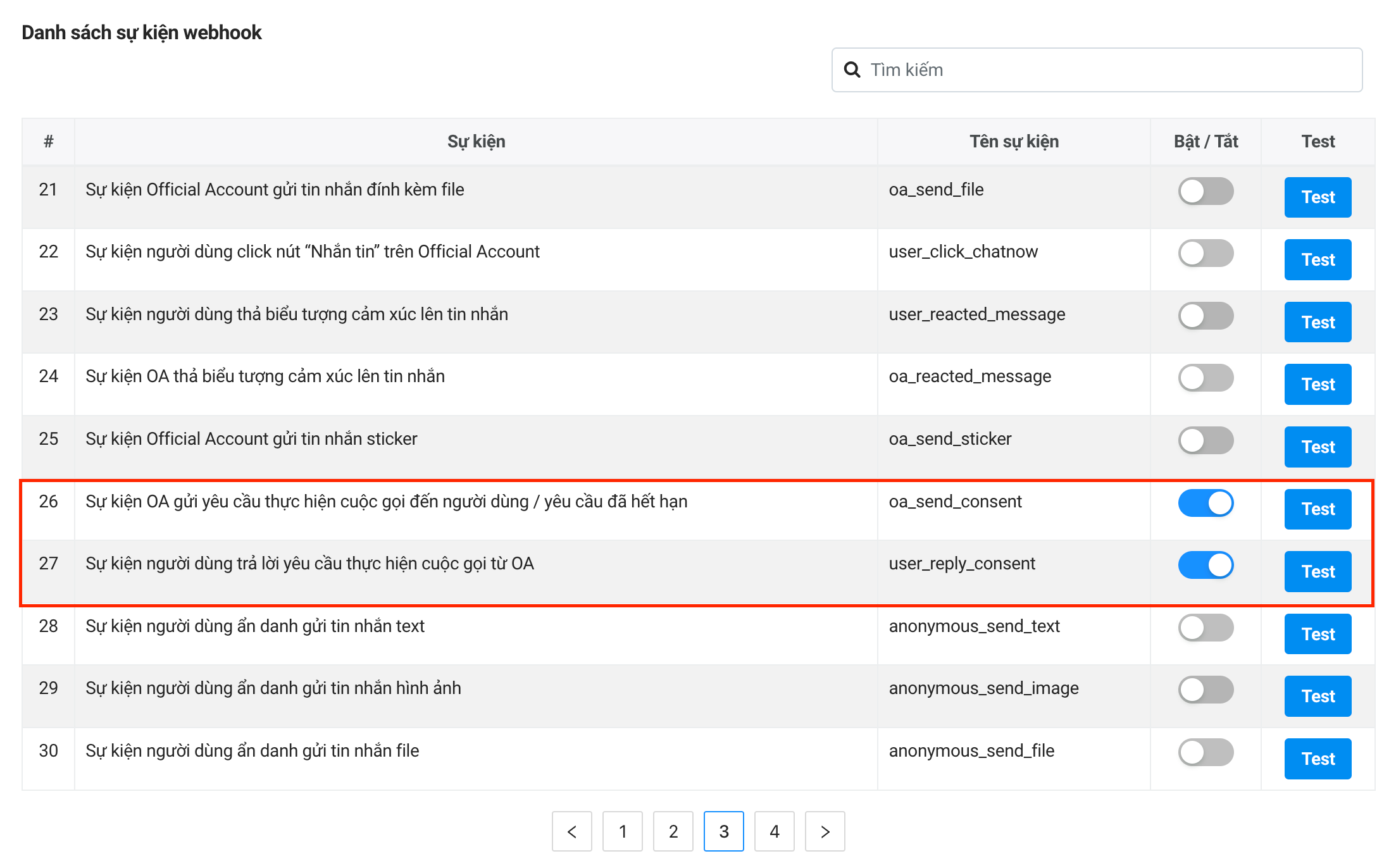Test the oa_send_consent webhook
The image size is (1396, 868).
coord(1318,509)
